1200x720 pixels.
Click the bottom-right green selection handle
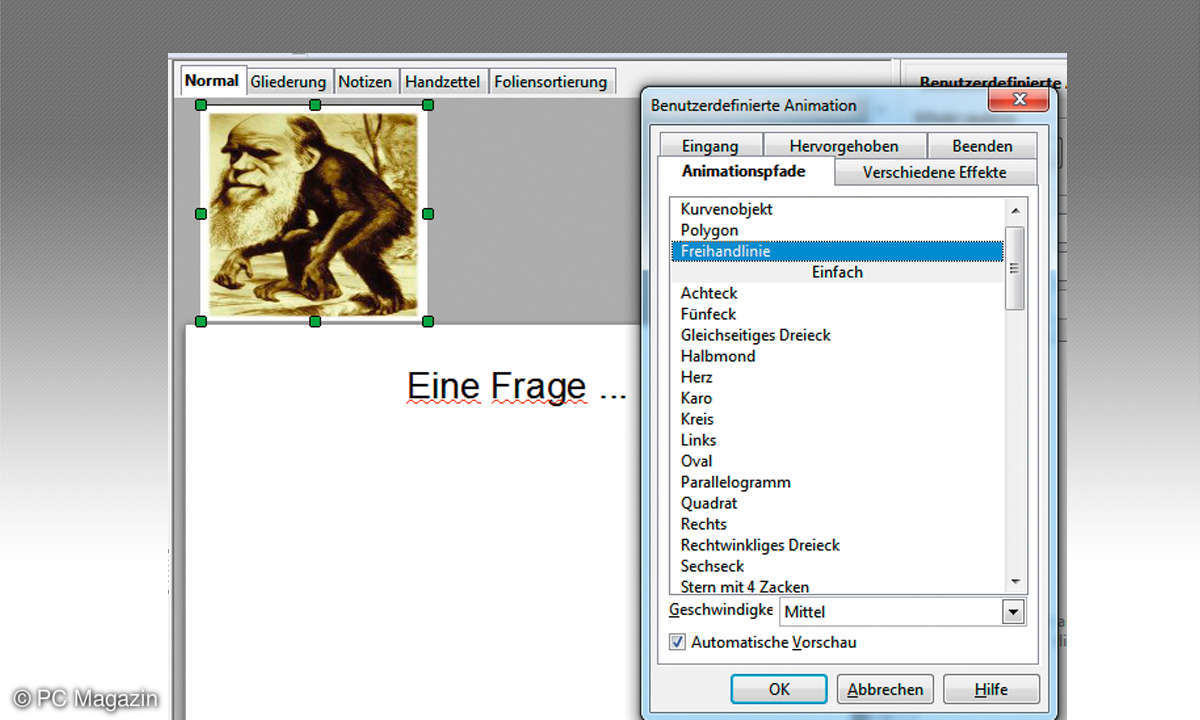point(428,321)
